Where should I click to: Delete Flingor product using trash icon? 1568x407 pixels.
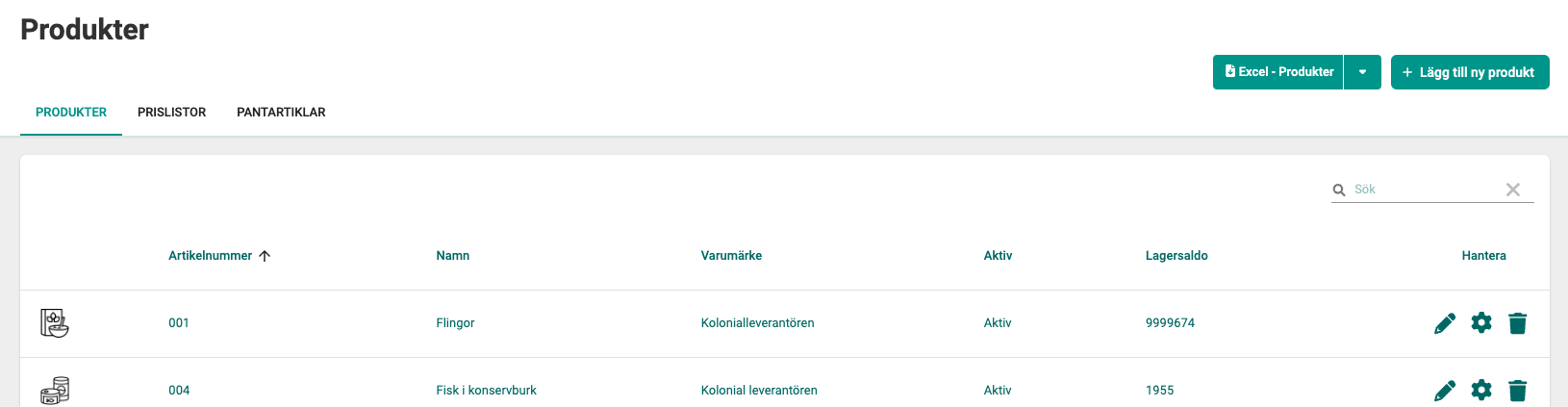point(1518,323)
